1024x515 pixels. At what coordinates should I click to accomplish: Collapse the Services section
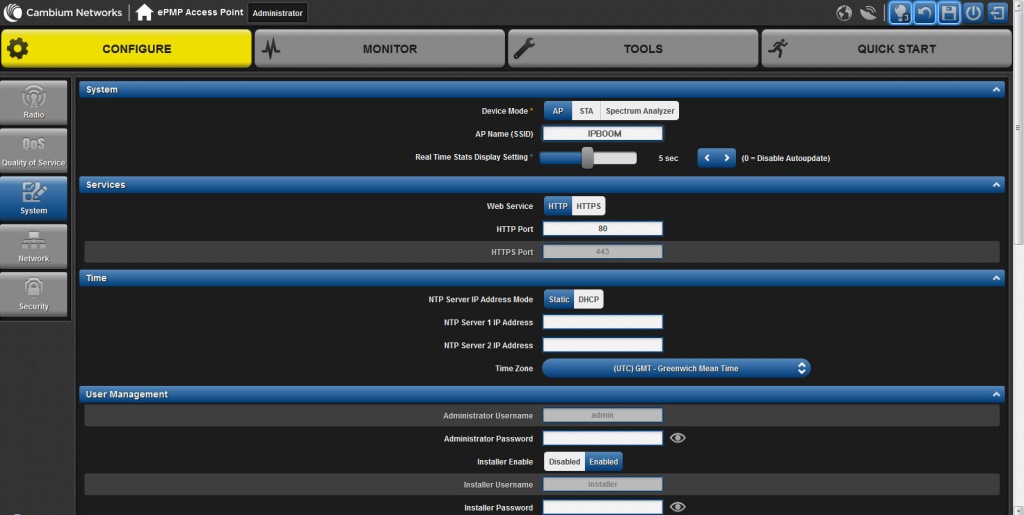pyautogui.click(x=996, y=185)
